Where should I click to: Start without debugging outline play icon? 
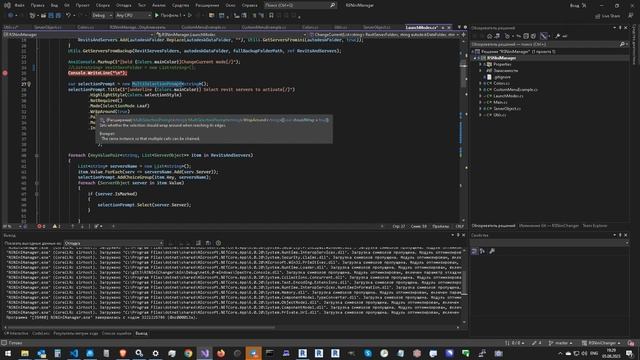[x=190, y=16]
